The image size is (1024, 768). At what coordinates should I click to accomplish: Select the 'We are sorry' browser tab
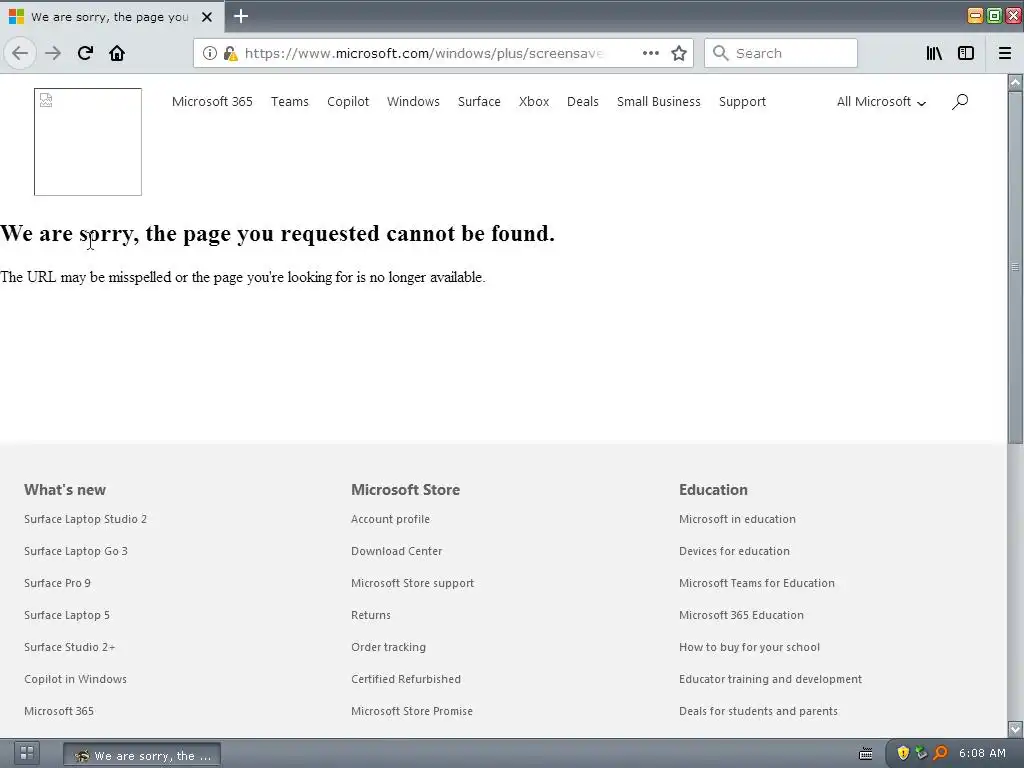112,17
